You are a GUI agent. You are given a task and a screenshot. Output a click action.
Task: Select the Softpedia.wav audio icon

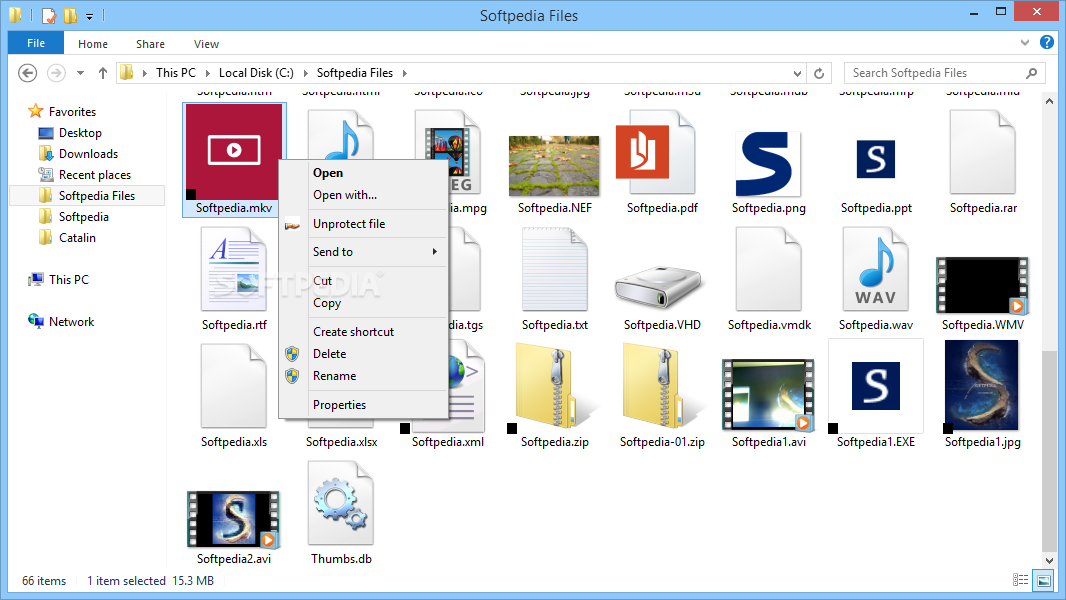pyautogui.click(x=876, y=270)
